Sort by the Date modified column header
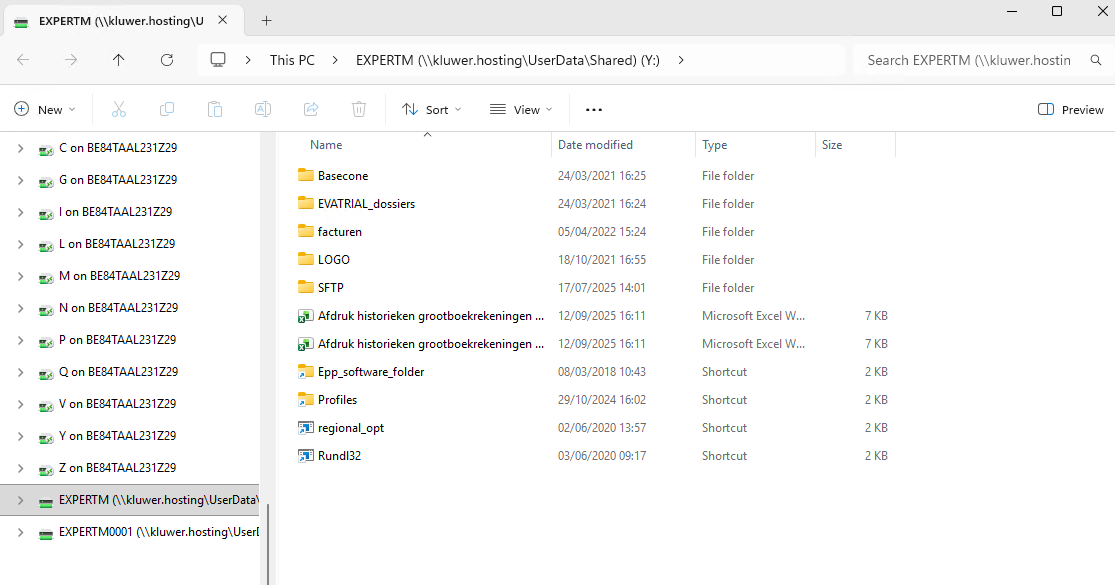Viewport: 1115px width, 585px height. pyautogui.click(x=595, y=145)
